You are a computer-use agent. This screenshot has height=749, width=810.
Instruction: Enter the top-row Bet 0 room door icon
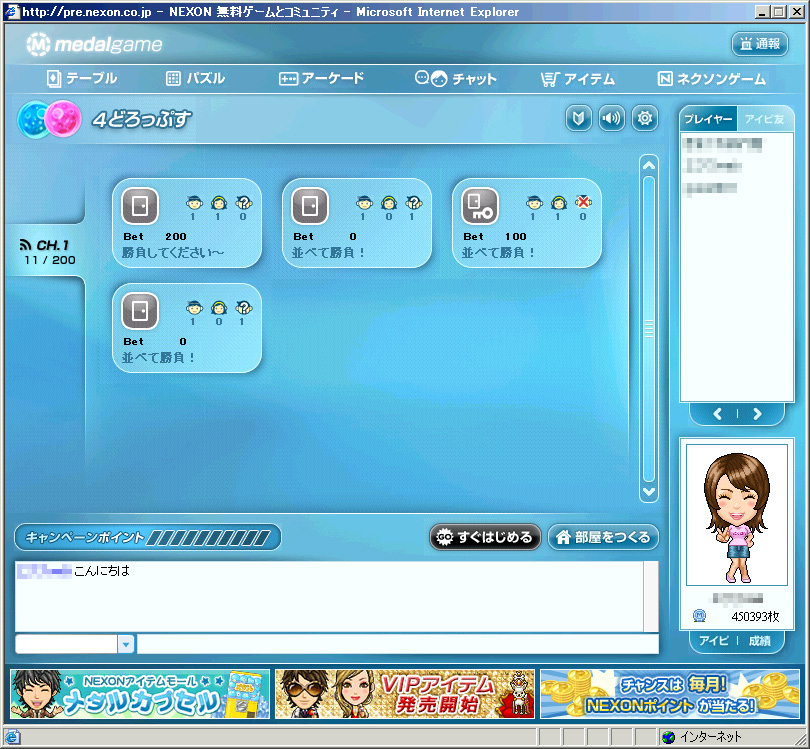(310, 206)
